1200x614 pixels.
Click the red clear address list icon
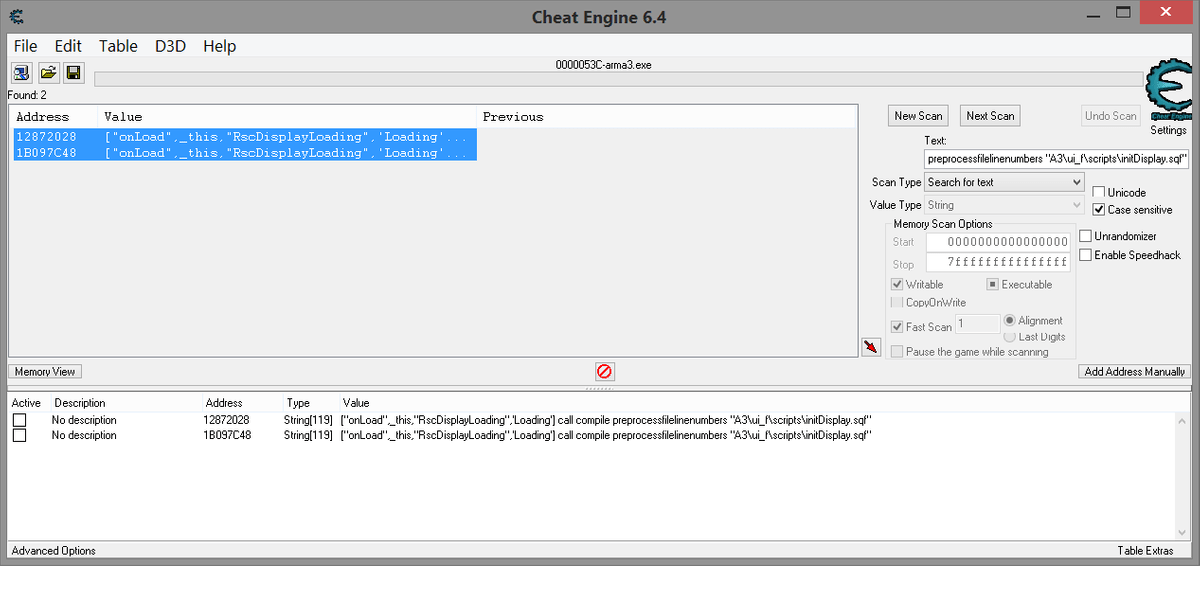(x=604, y=371)
